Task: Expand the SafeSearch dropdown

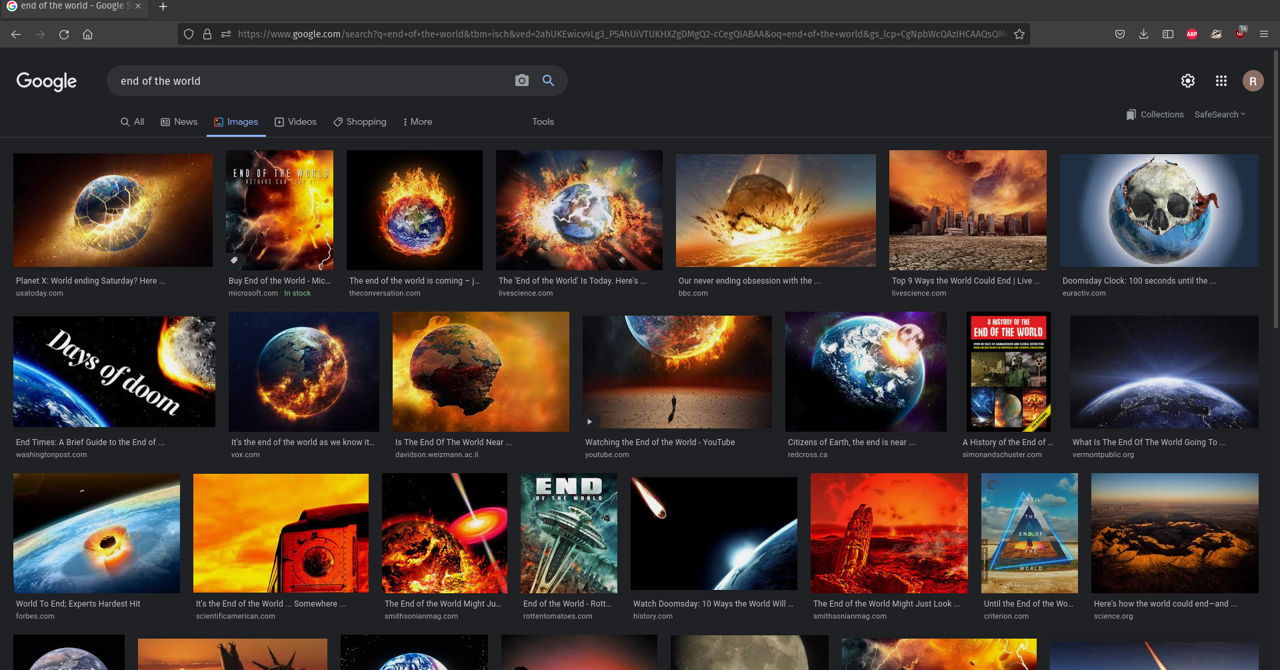Action: click(x=1219, y=115)
